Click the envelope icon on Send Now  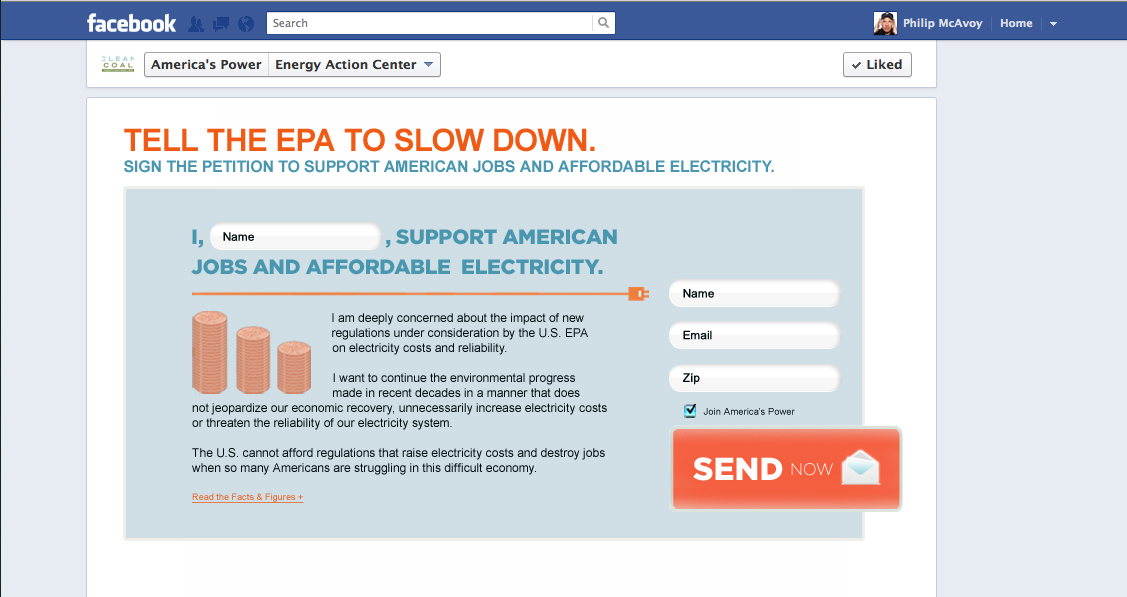860,468
